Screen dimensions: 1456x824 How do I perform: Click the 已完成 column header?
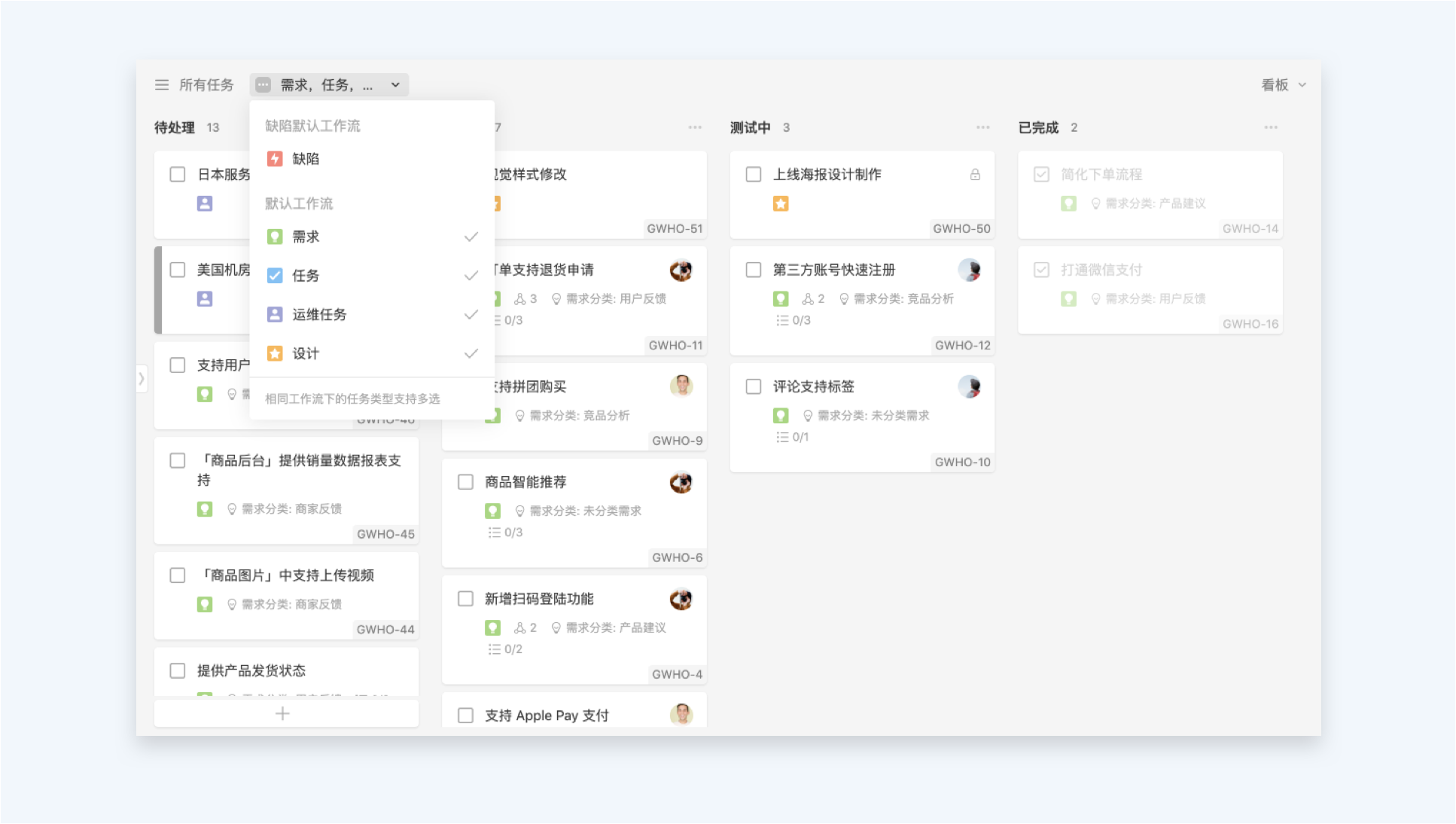(x=1039, y=127)
